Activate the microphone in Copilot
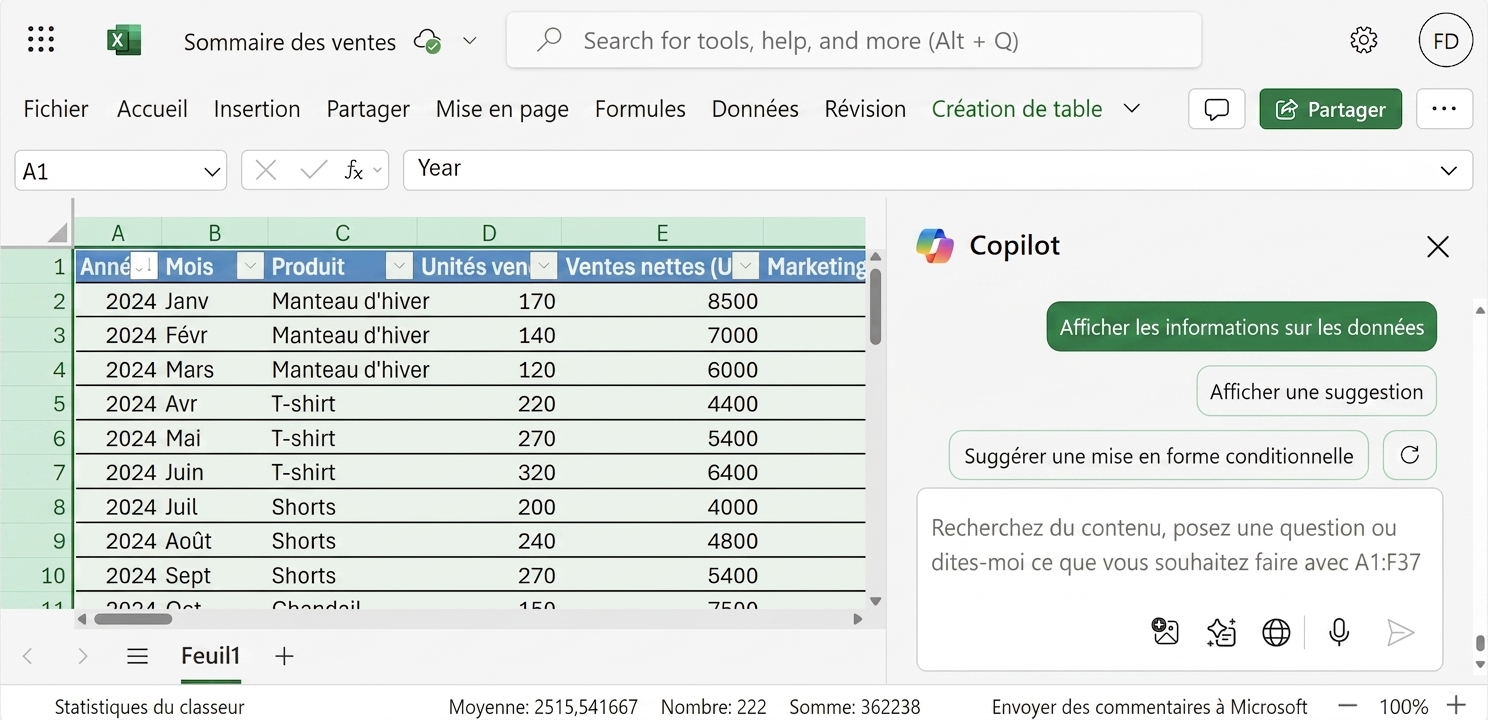The image size is (1488, 720). [1339, 632]
